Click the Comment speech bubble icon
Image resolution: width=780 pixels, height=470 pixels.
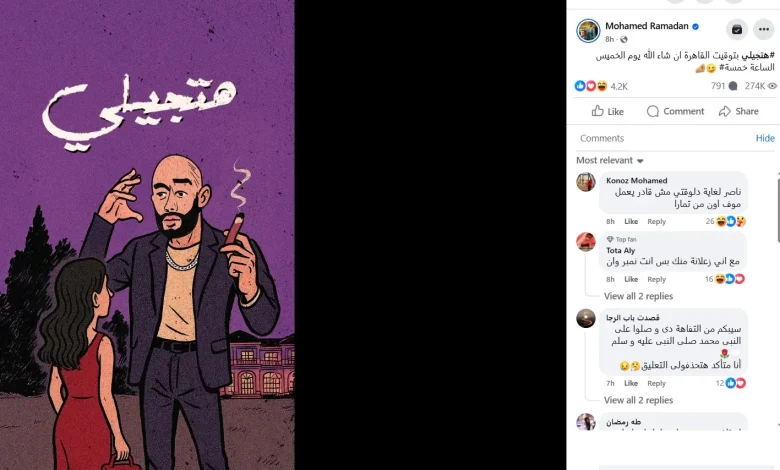point(653,111)
